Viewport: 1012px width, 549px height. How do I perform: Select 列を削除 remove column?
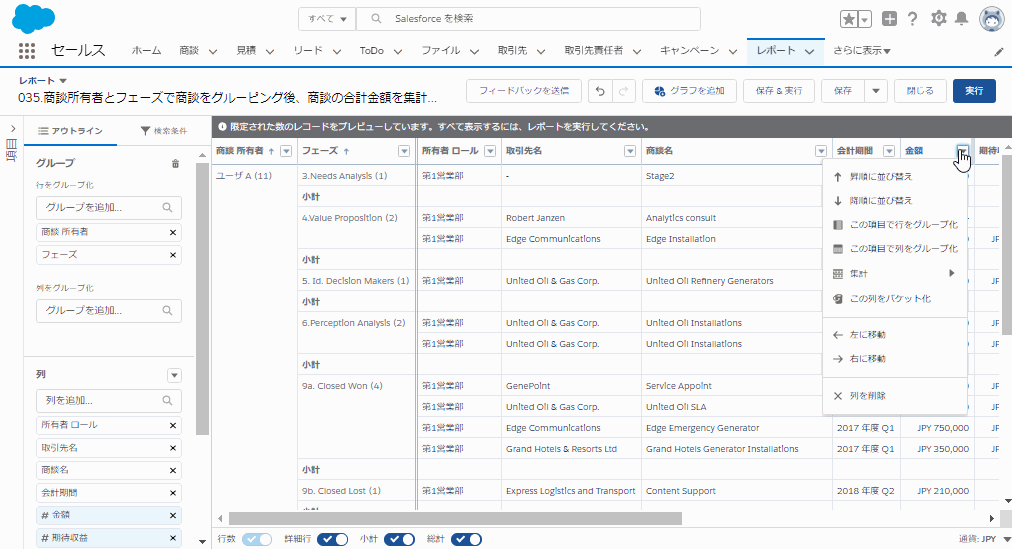click(895, 396)
